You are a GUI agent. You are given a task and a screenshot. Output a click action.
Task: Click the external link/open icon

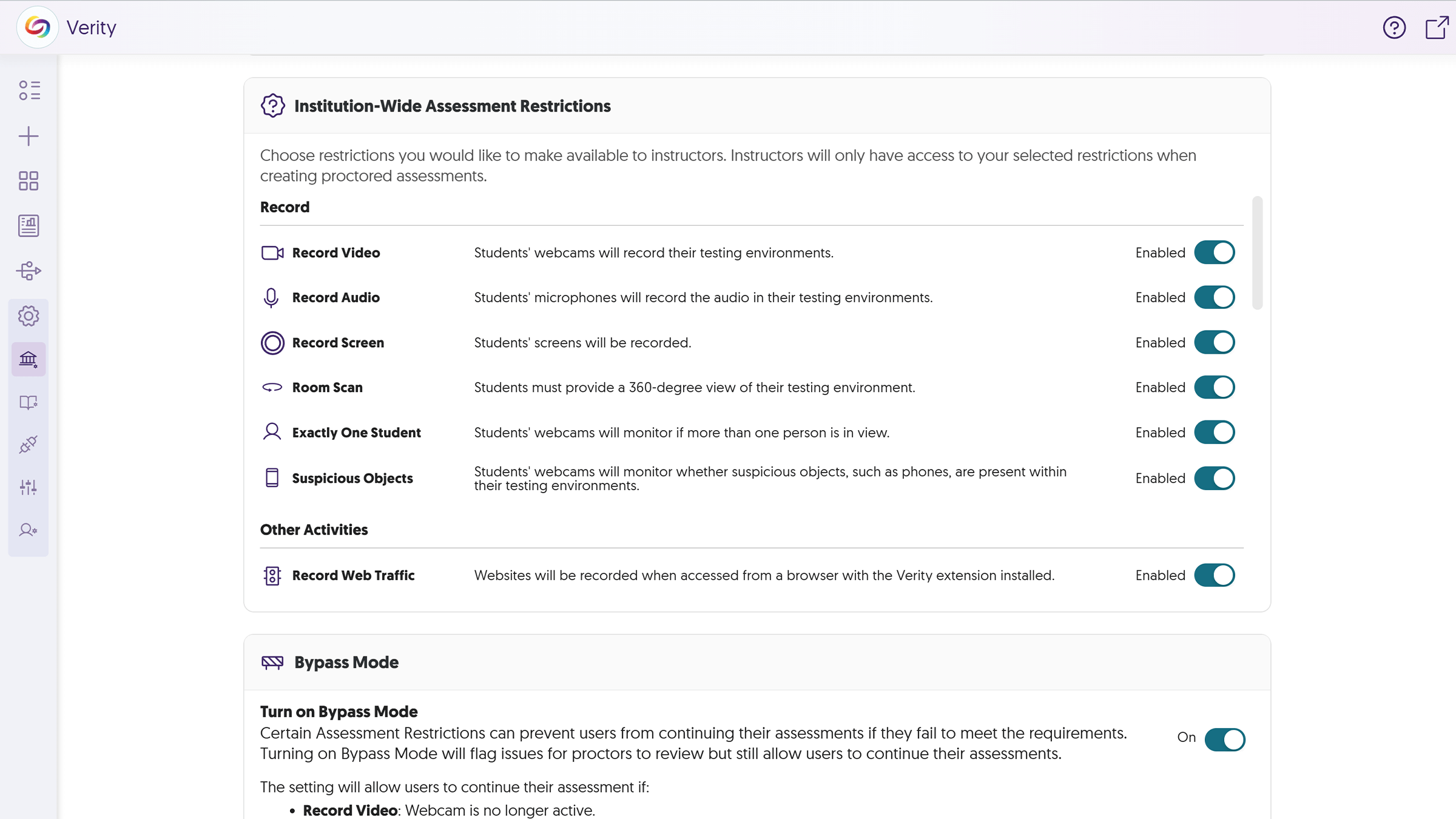(1437, 27)
